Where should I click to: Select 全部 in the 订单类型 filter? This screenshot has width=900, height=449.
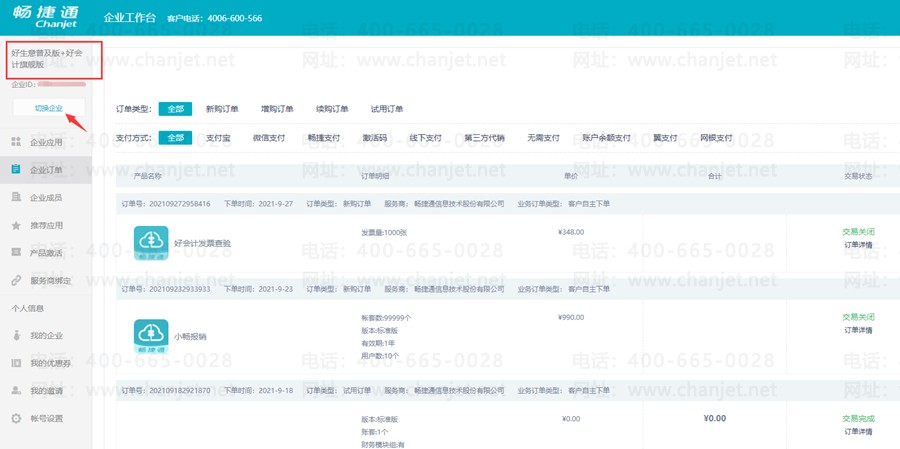[x=175, y=109]
